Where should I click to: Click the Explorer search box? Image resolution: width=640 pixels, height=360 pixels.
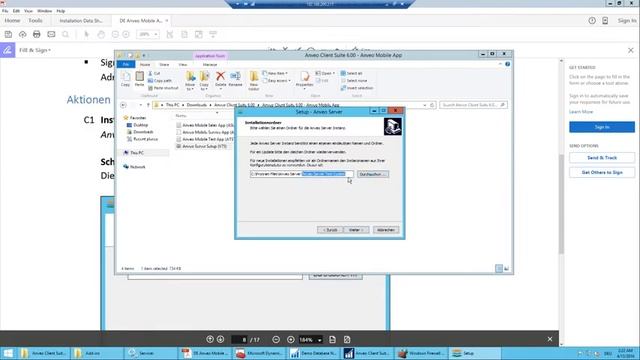click(473, 105)
